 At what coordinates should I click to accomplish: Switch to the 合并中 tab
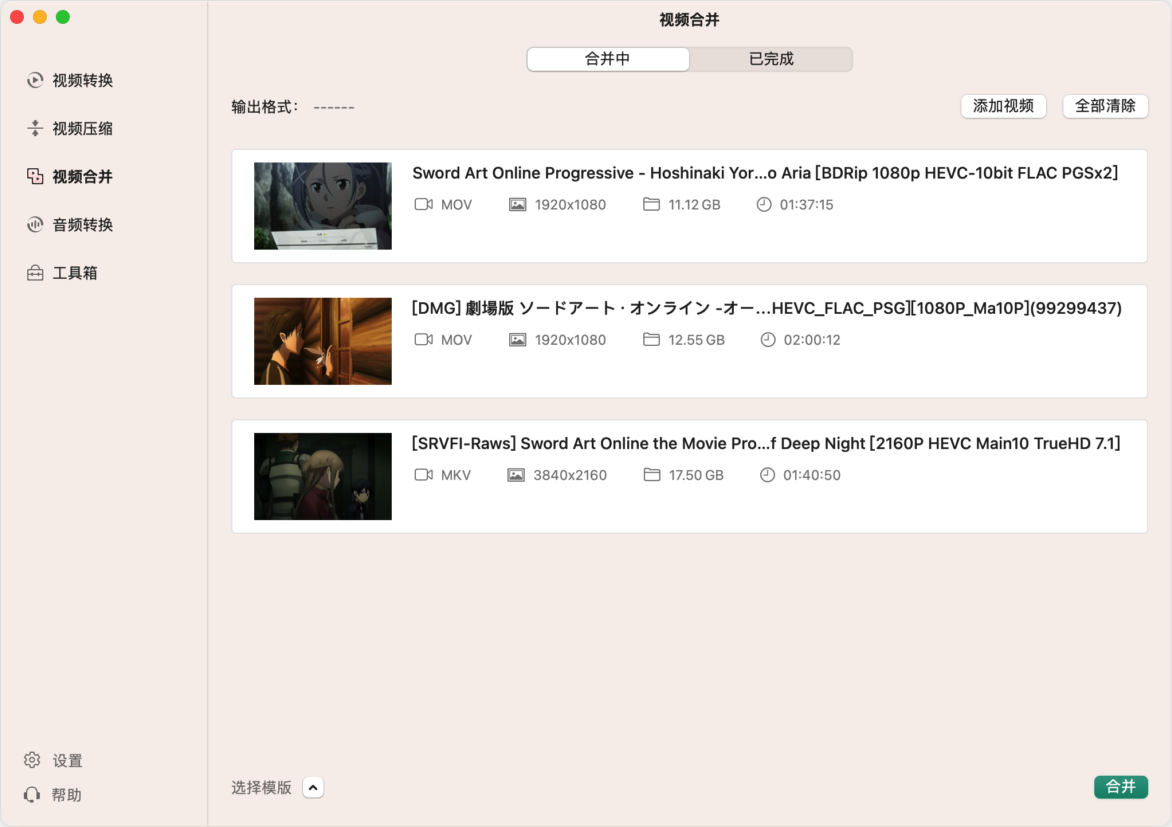coord(608,59)
